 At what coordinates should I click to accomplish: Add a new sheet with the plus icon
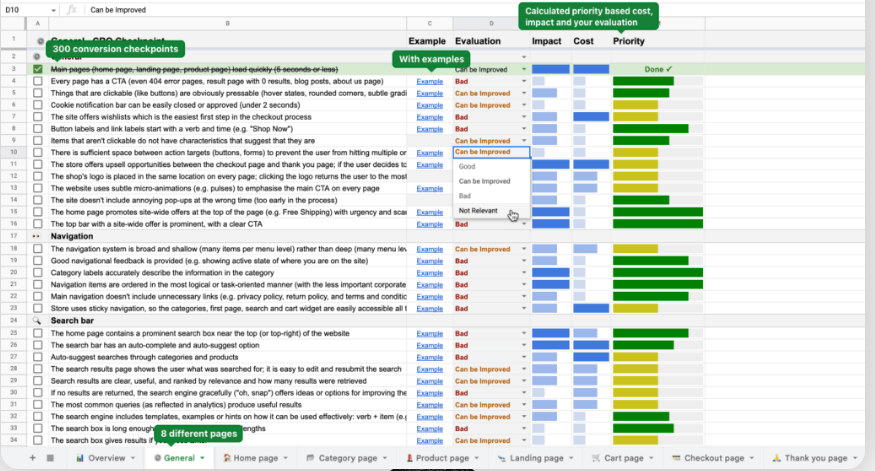click(32, 458)
